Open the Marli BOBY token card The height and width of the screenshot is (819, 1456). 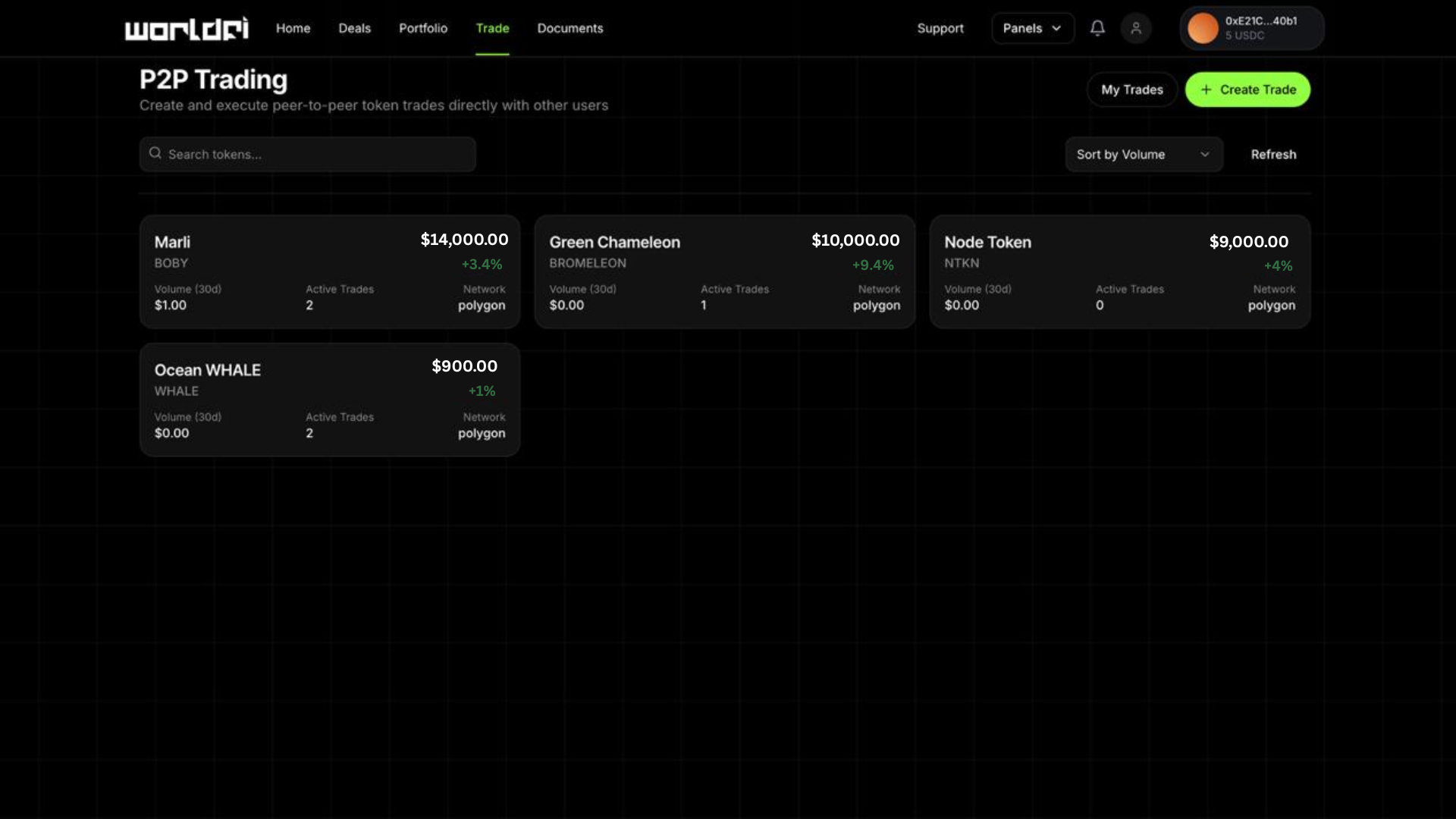point(330,271)
